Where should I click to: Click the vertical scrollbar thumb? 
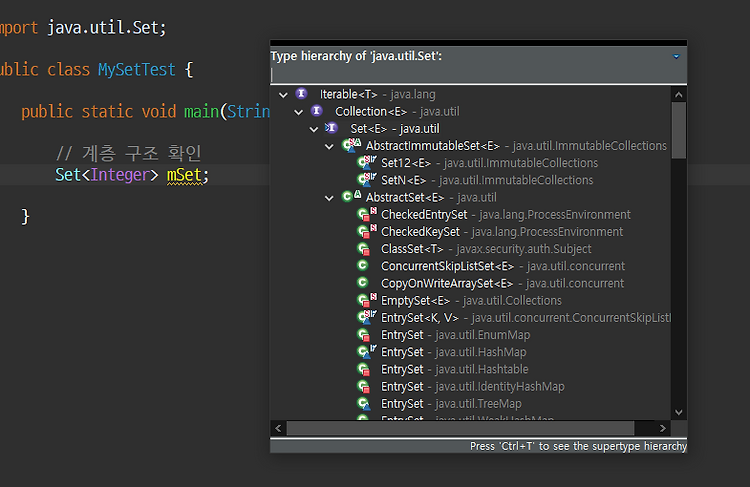[678, 130]
